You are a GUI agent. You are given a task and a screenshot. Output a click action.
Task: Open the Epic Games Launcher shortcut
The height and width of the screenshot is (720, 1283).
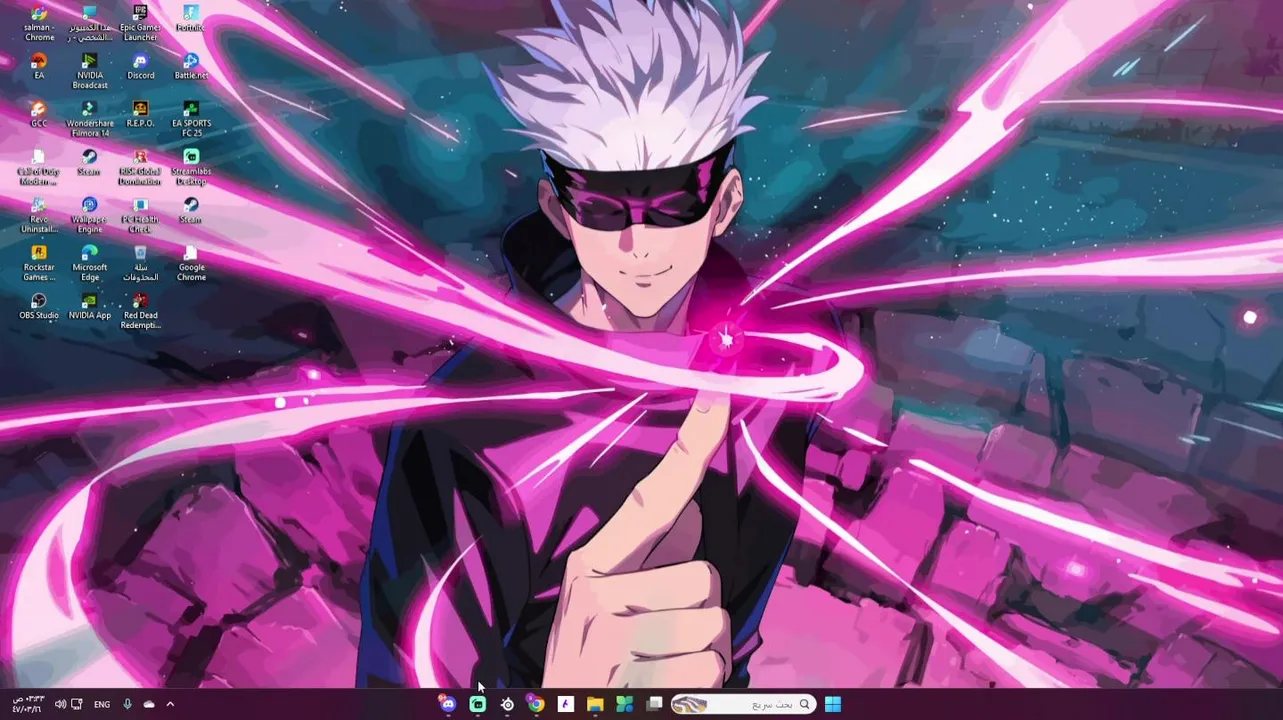pos(140,23)
